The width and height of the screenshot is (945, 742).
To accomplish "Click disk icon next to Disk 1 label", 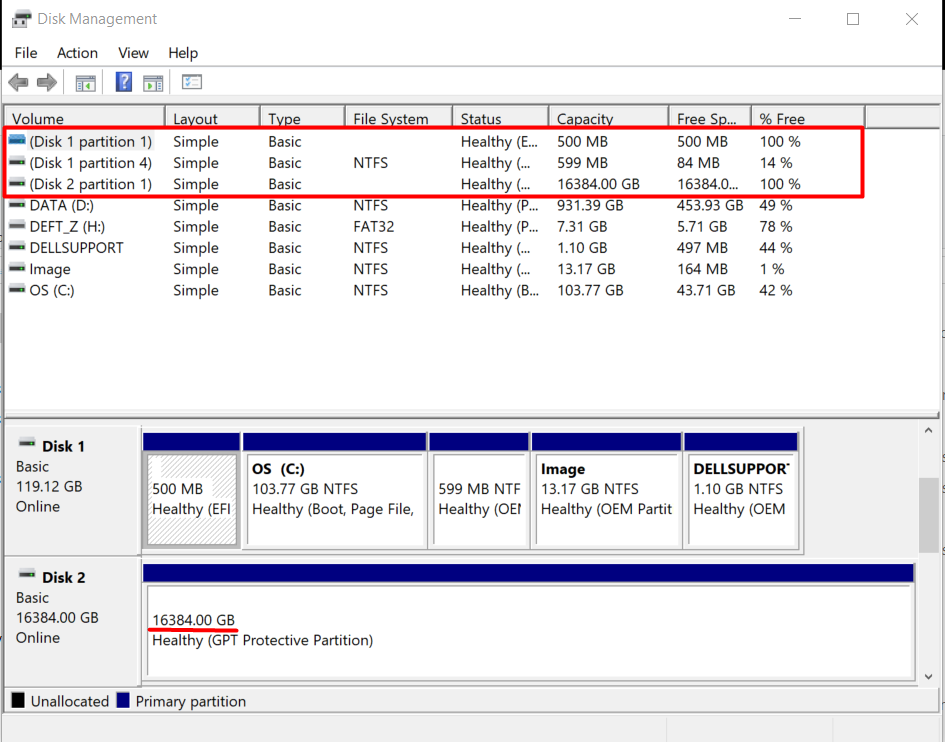I will (x=27, y=444).
